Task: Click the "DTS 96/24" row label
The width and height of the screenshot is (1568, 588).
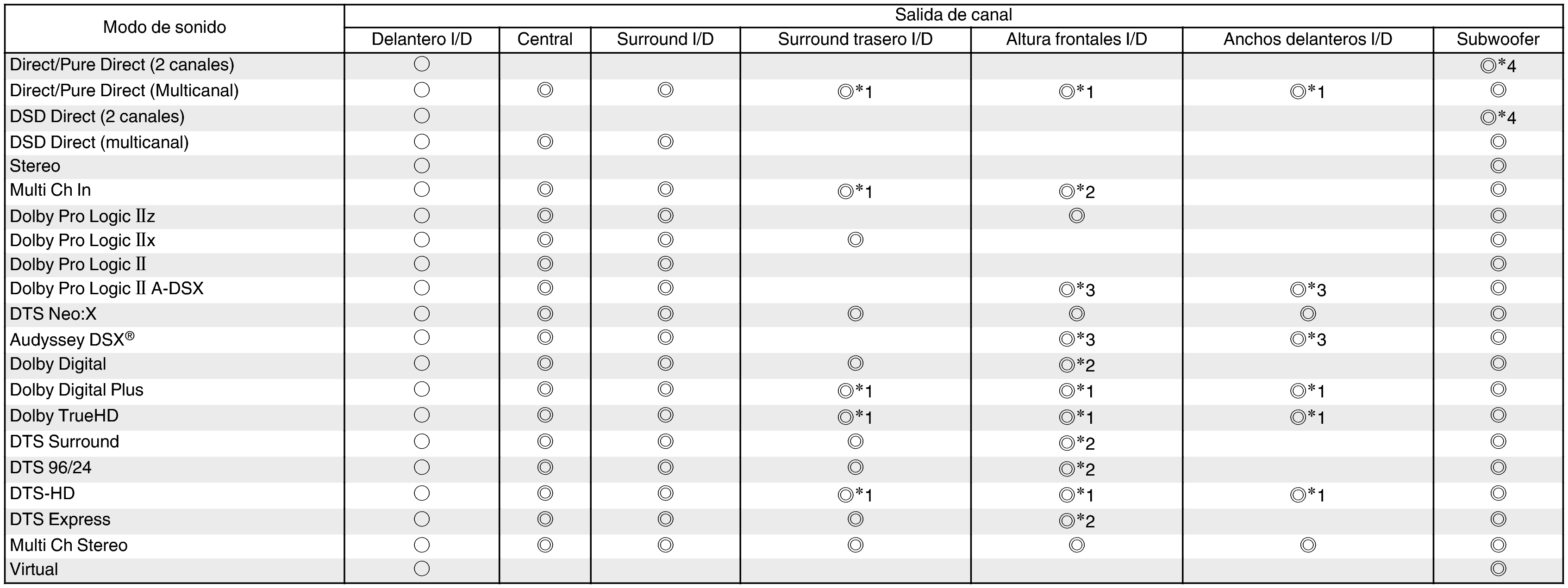Action: pyautogui.click(x=50, y=468)
